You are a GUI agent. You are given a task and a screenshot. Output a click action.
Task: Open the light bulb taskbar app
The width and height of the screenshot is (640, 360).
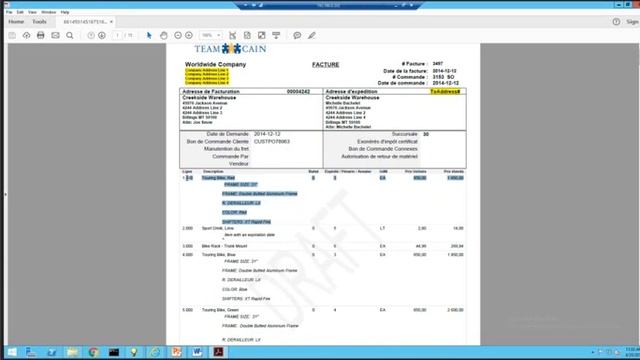[x=134, y=352]
